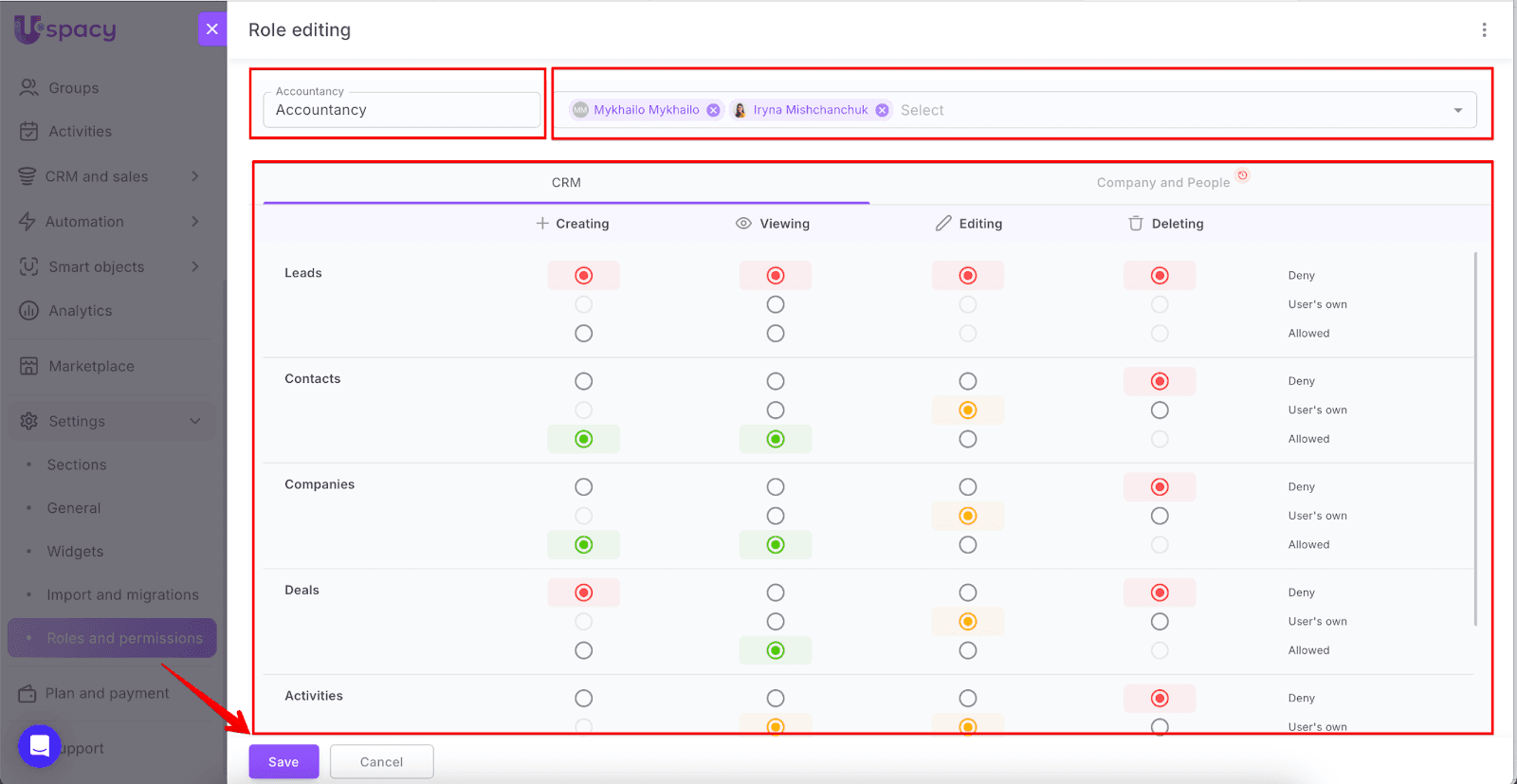Collapse the Settings section
1517x784 pixels.
pos(195,421)
